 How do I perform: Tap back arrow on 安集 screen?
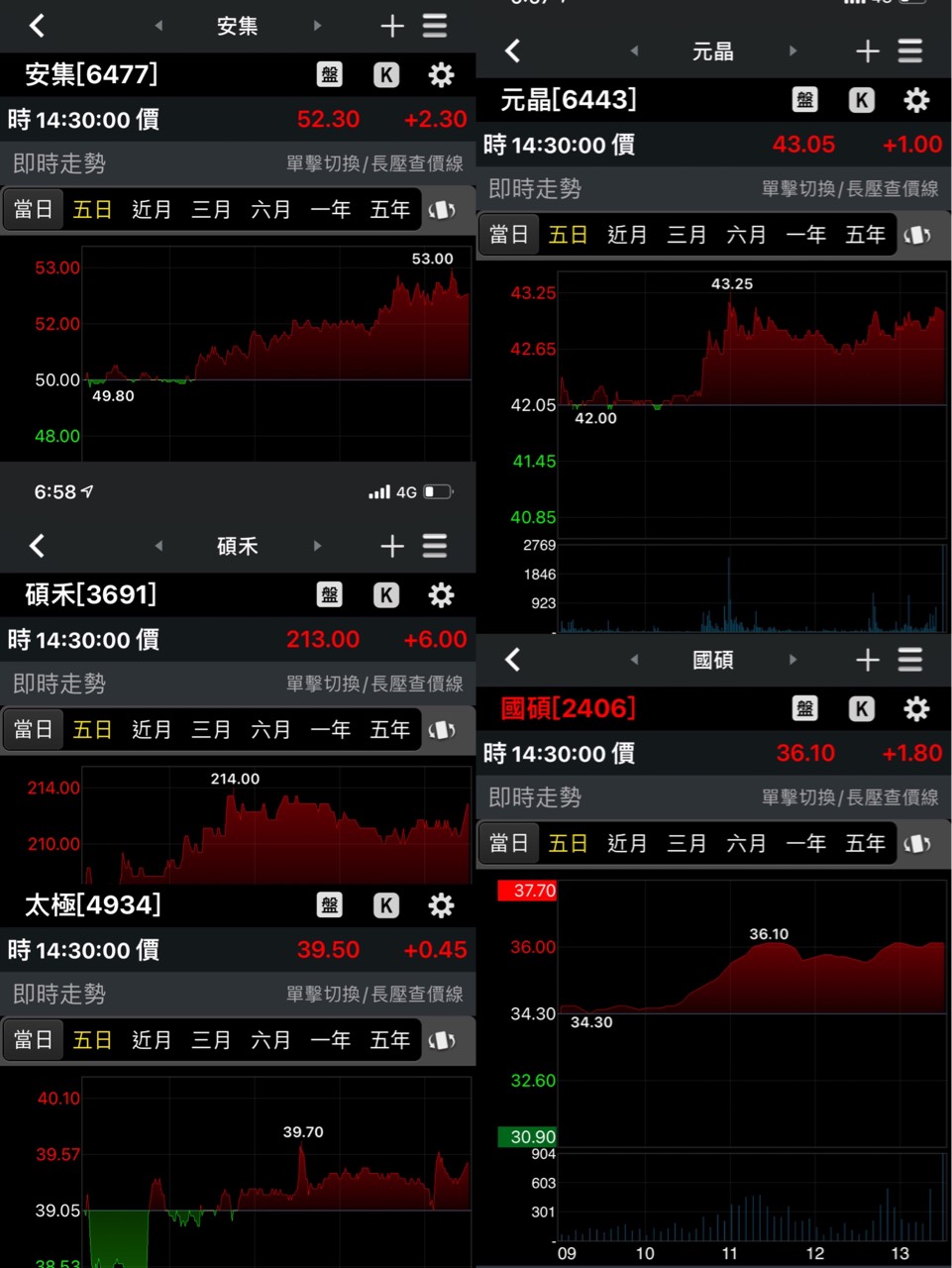[x=38, y=26]
